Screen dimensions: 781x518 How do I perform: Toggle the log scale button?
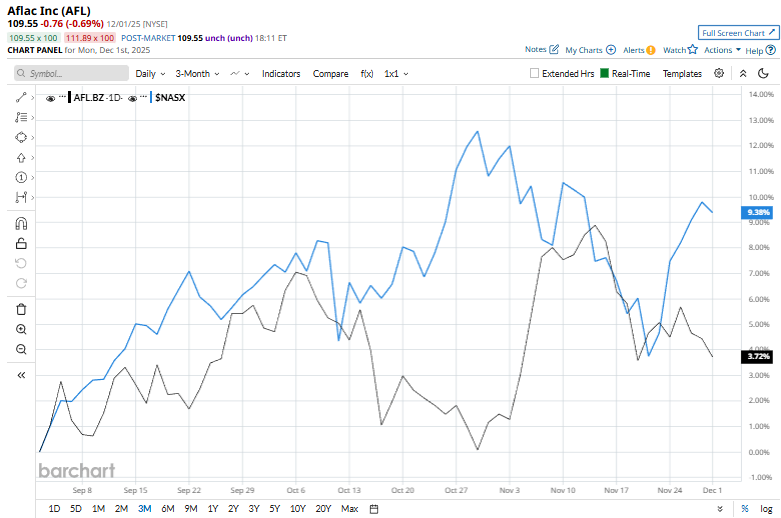(766, 509)
